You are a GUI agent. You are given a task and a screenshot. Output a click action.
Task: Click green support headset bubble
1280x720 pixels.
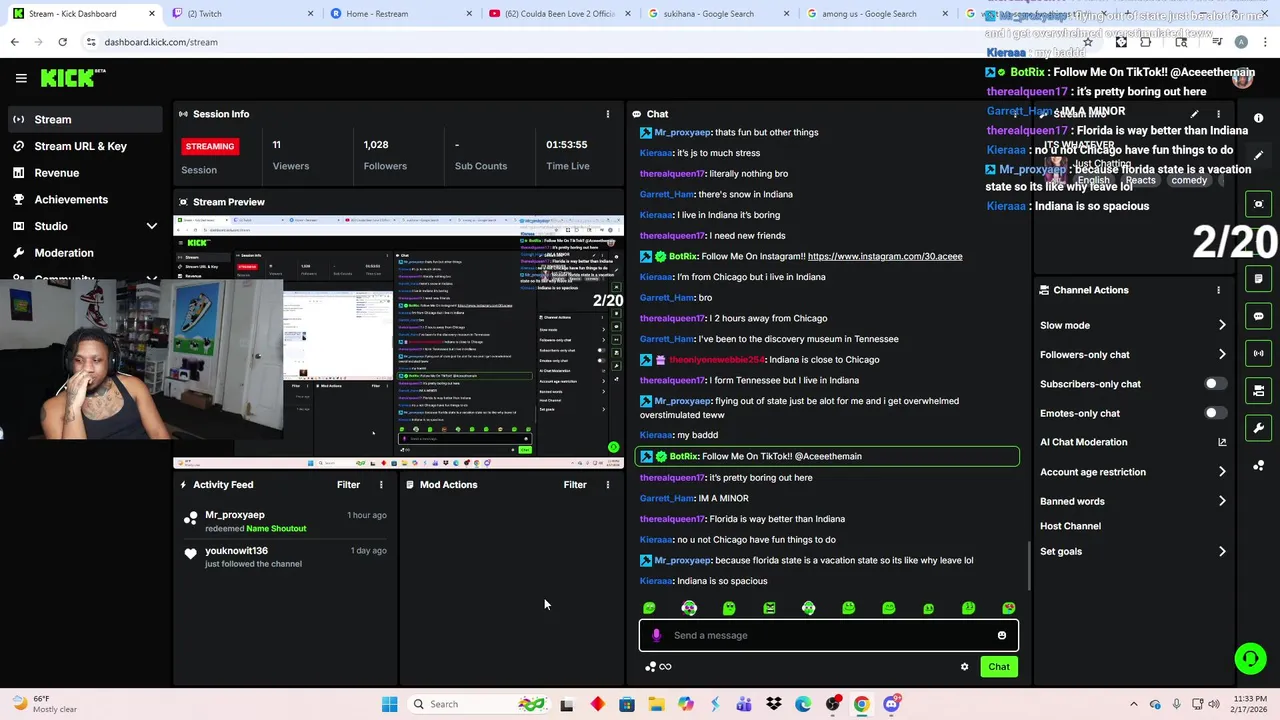1250,658
